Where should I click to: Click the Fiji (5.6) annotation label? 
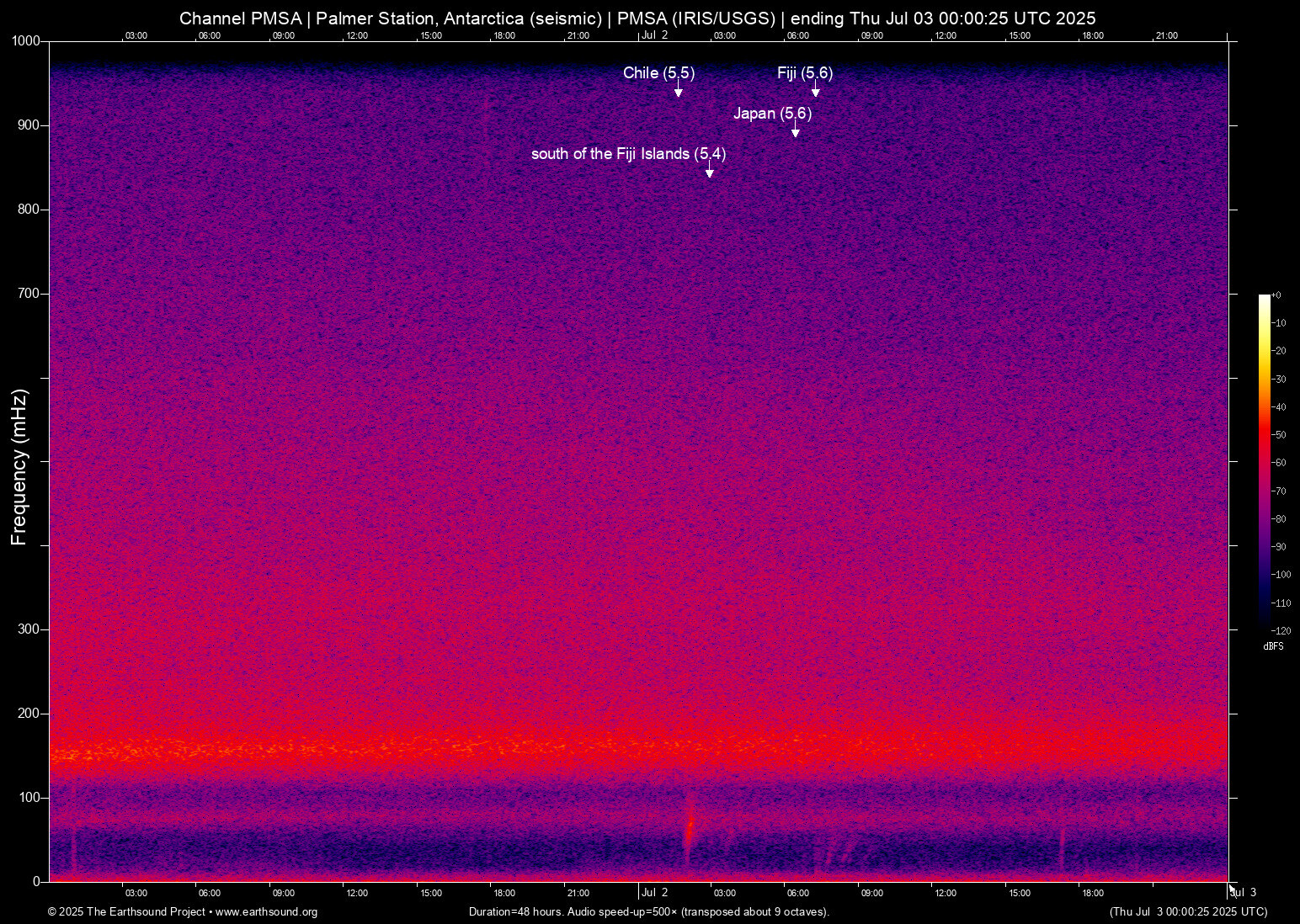[803, 73]
